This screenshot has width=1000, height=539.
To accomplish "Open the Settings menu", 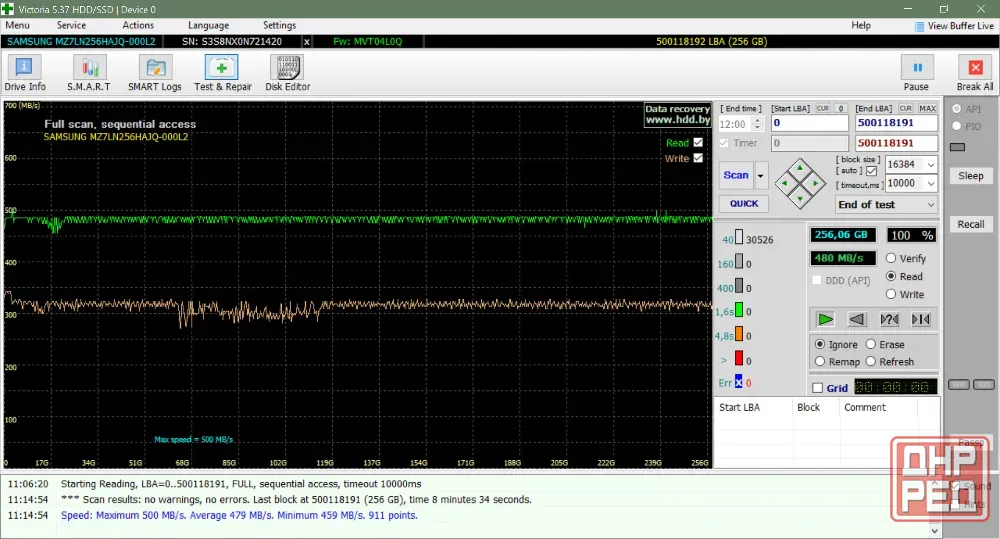I will point(279,26).
